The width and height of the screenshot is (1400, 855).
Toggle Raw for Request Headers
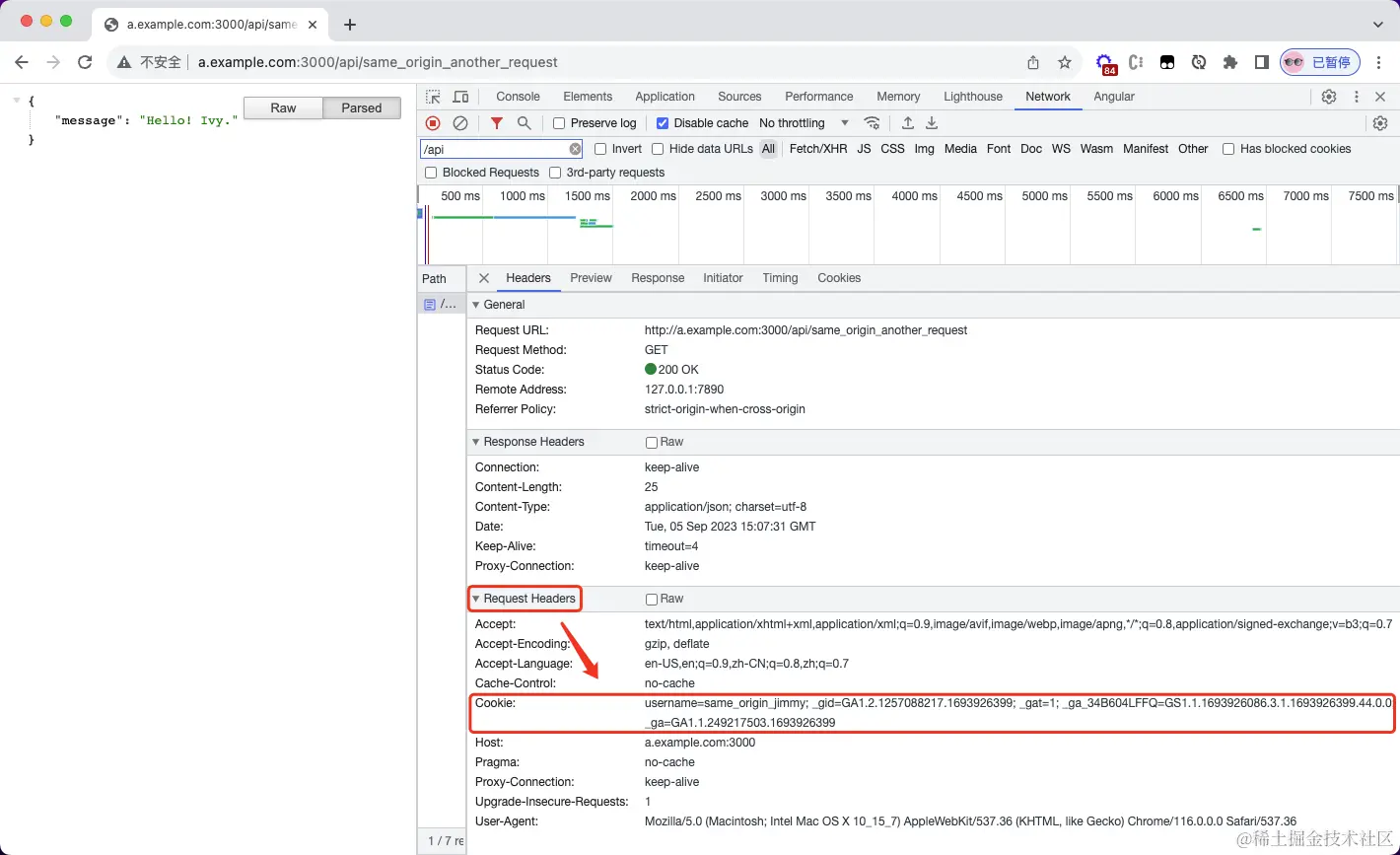pyautogui.click(x=652, y=599)
